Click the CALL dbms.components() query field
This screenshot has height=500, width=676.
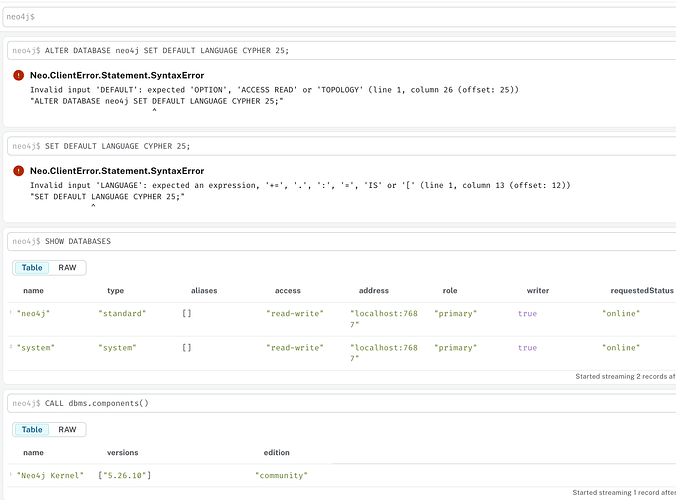(x=341, y=403)
